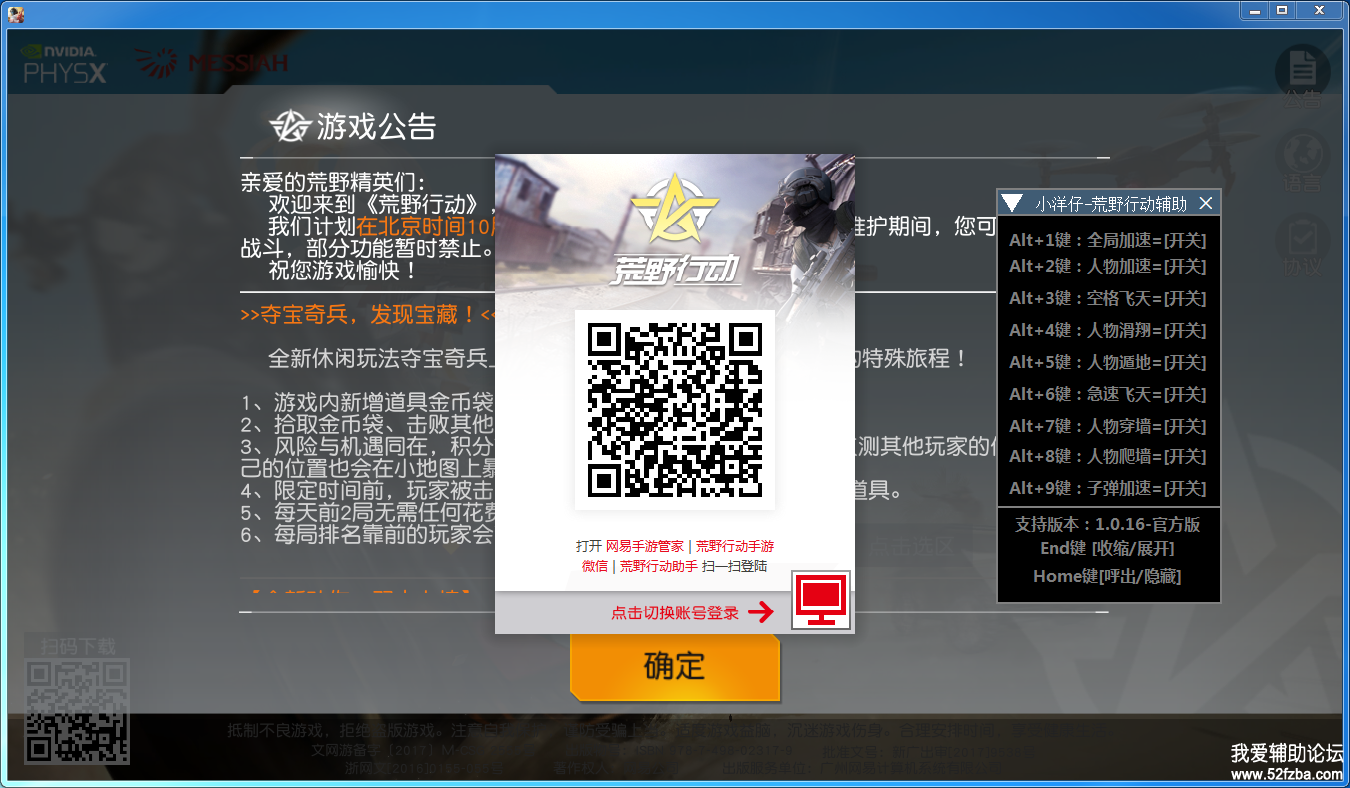1350x788 pixels.
Task: Open the 语言 language globe icon
Action: pyautogui.click(x=1302, y=162)
